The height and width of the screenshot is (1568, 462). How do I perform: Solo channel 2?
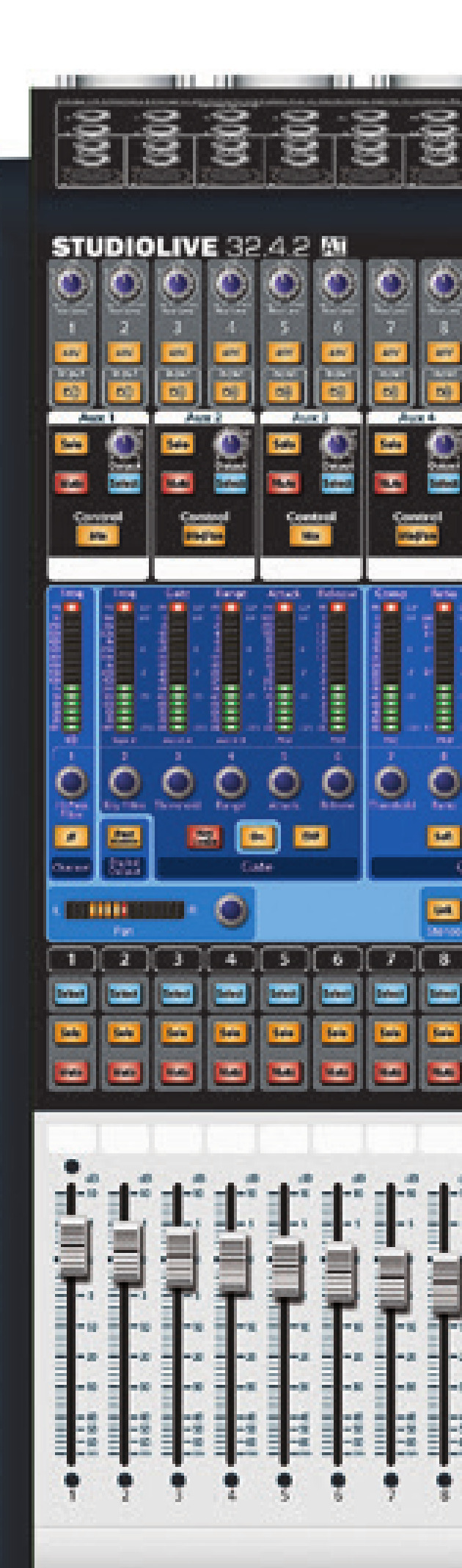pyautogui.click(x=124, y=1033)
